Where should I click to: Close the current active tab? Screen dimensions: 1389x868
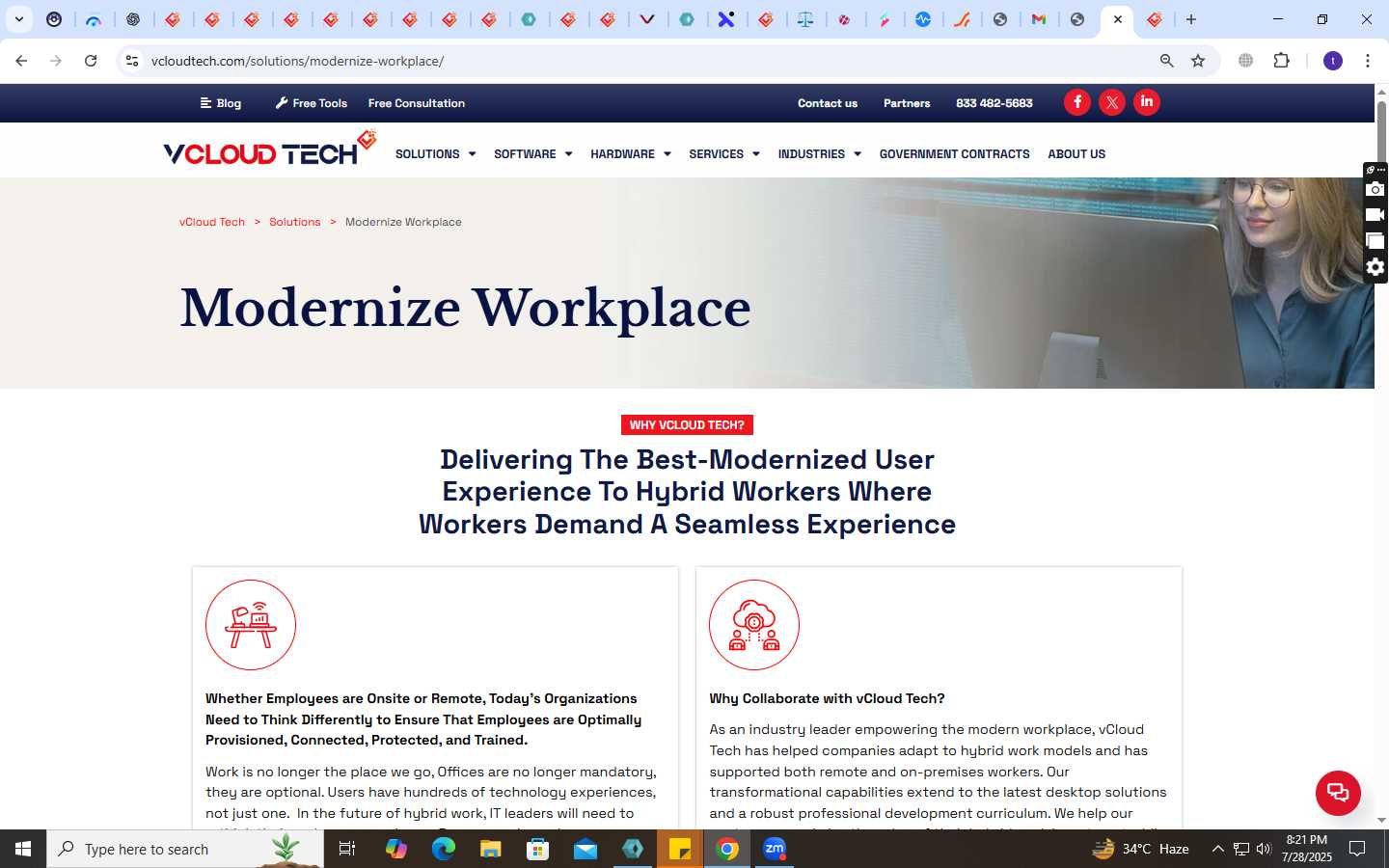1118,19
